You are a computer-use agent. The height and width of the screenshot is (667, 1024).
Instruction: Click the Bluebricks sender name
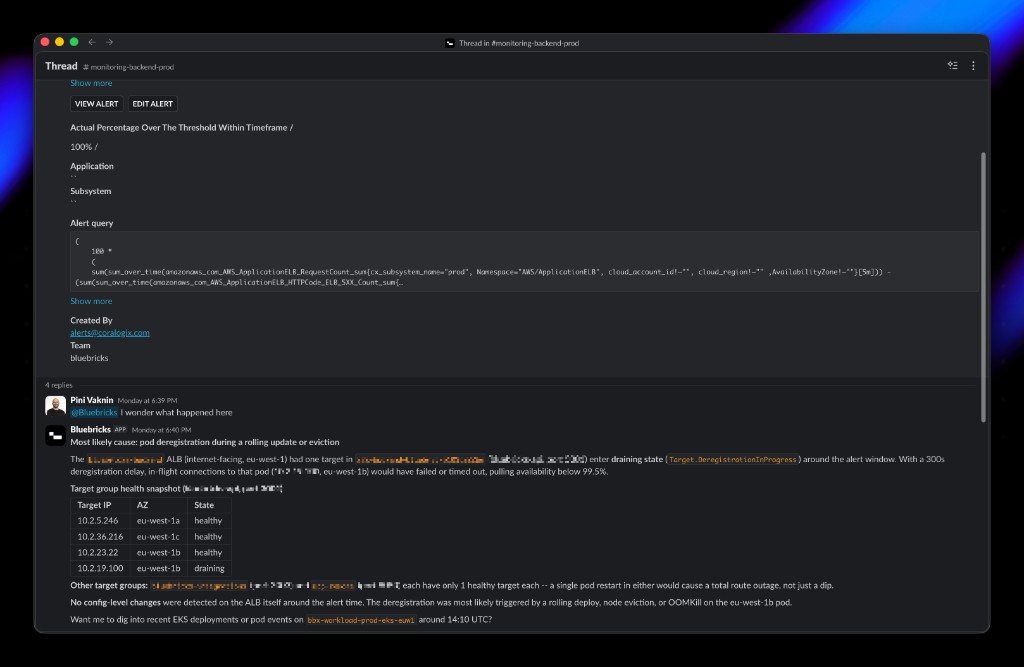click(x=90, y=429)
